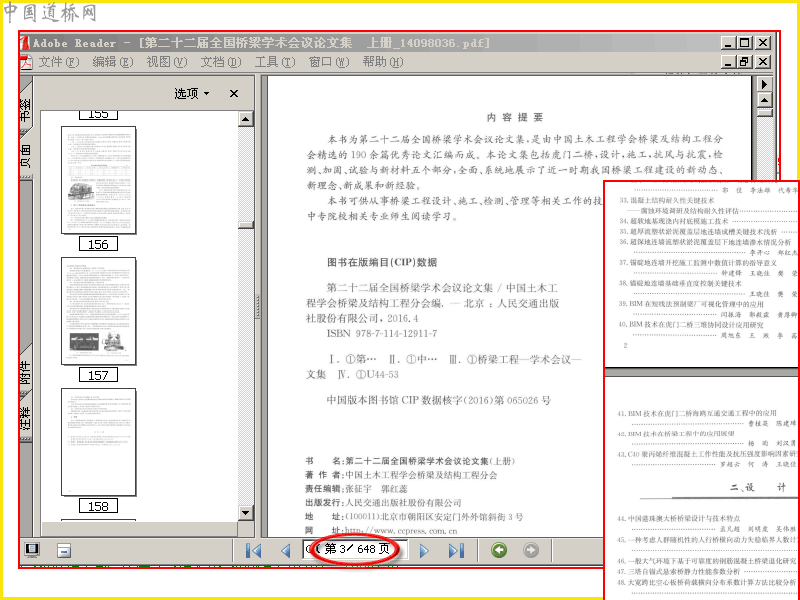This screenshot has width=800, height=600.
Task: Open the 工具 menu
Action: tap(275, 62)
